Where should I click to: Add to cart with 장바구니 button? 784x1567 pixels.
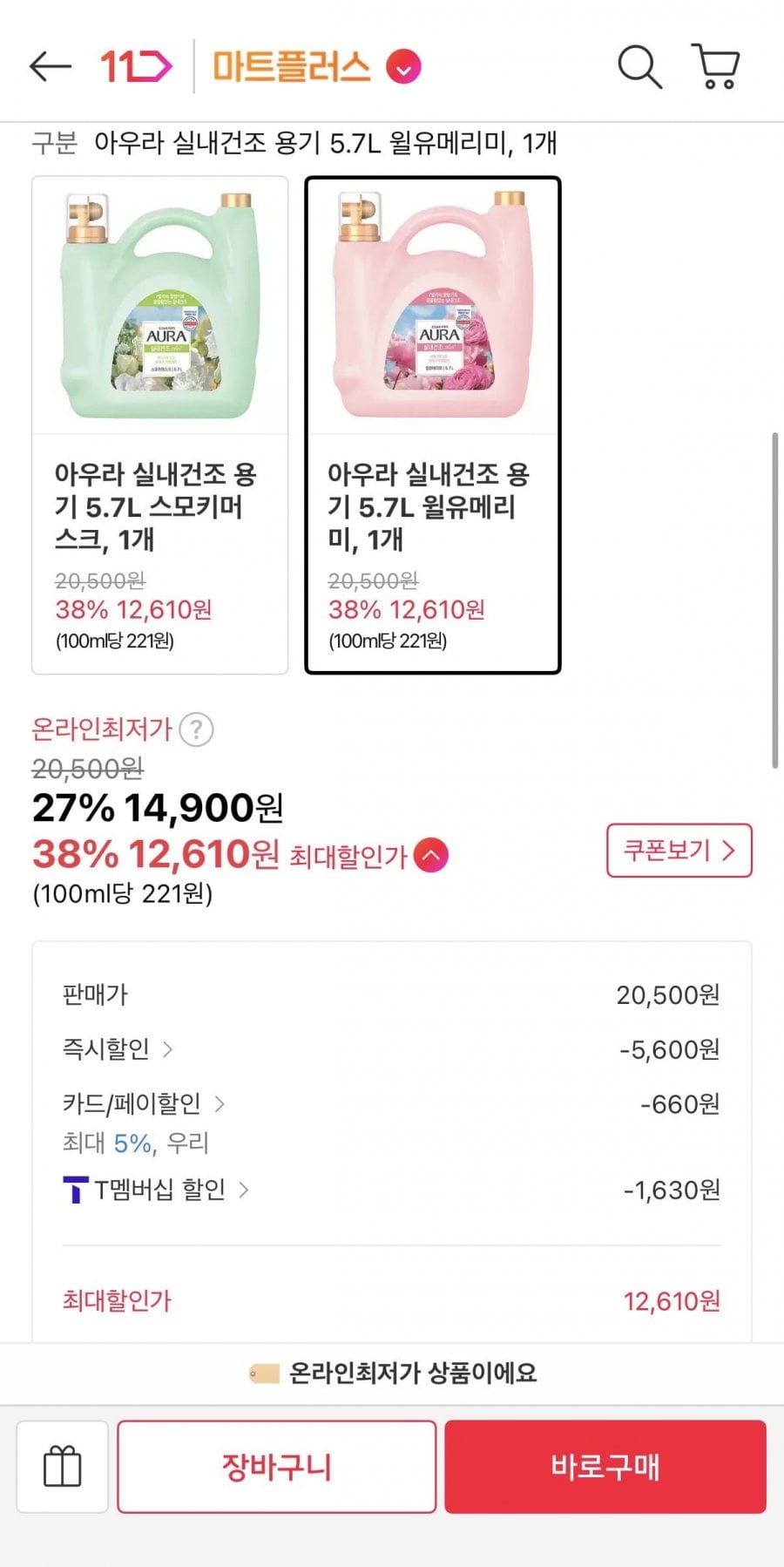(277, 1467)
